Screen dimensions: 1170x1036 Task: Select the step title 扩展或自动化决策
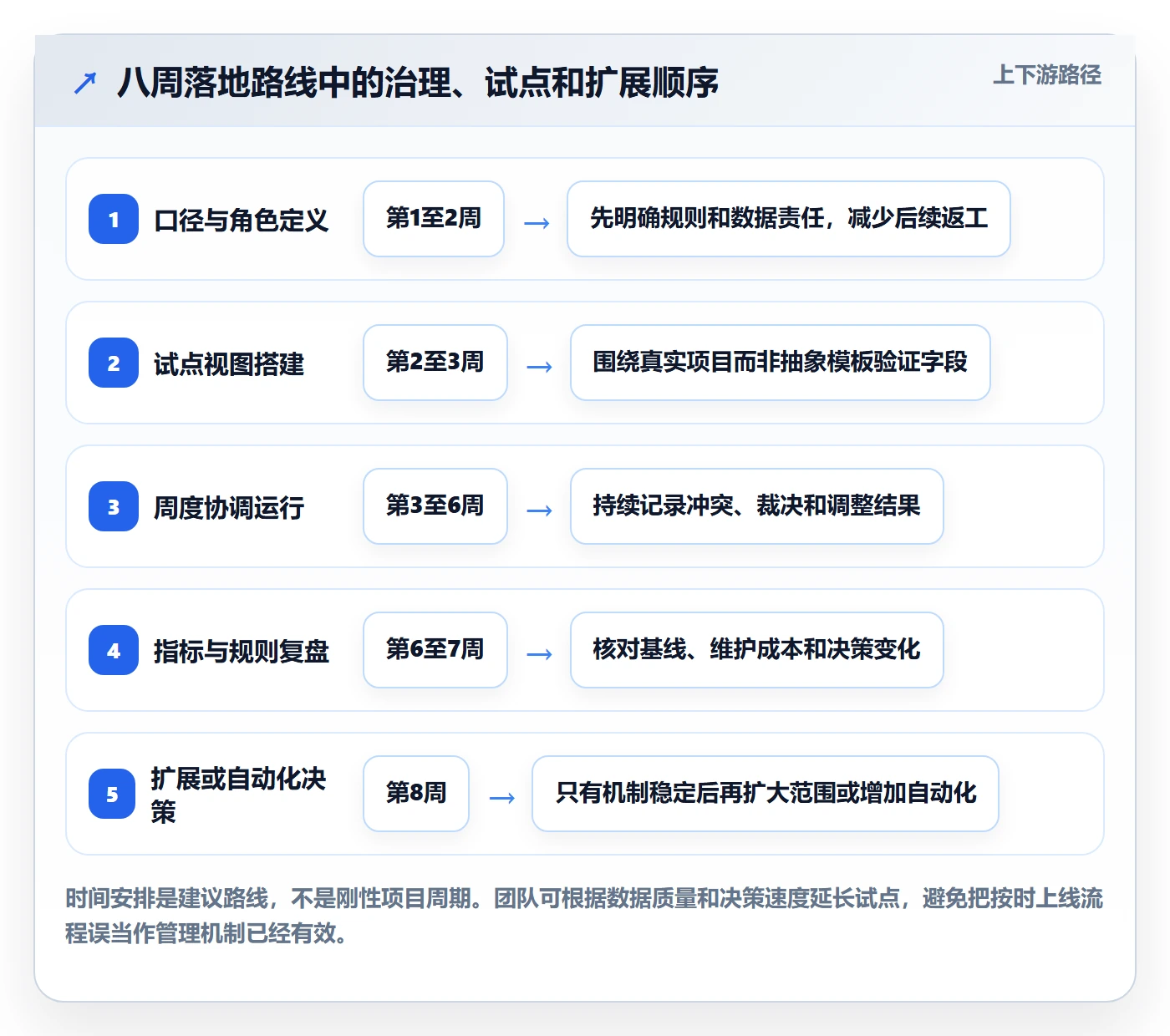click(238, 795)
